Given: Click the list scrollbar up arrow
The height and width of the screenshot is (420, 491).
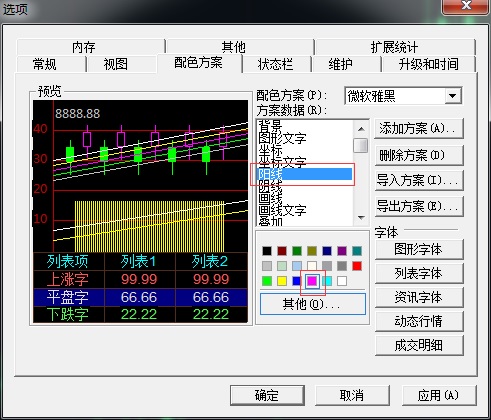Looking at the screenshot, I should click(361, 129).
